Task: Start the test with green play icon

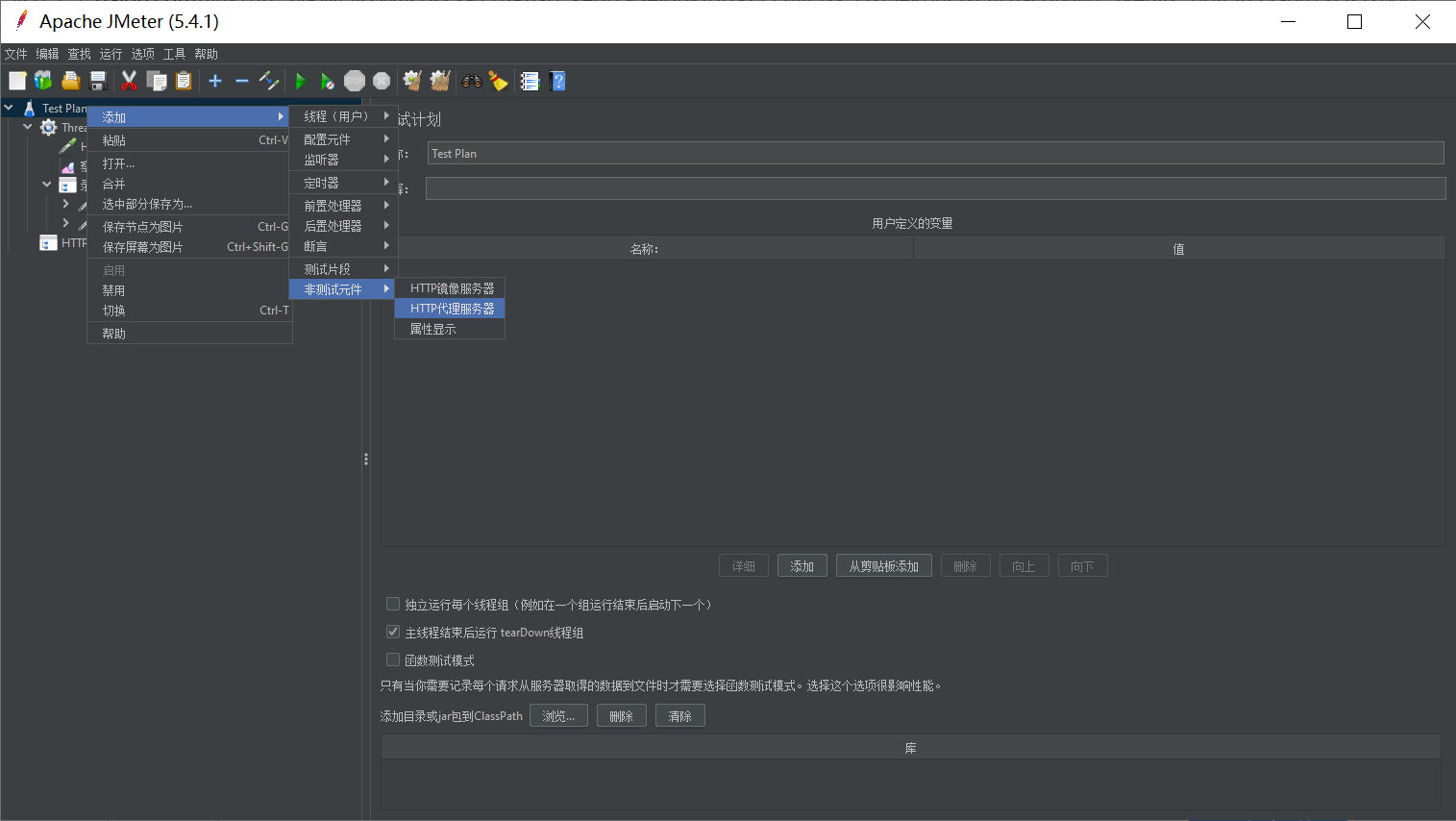Action: tap(301, 81)
